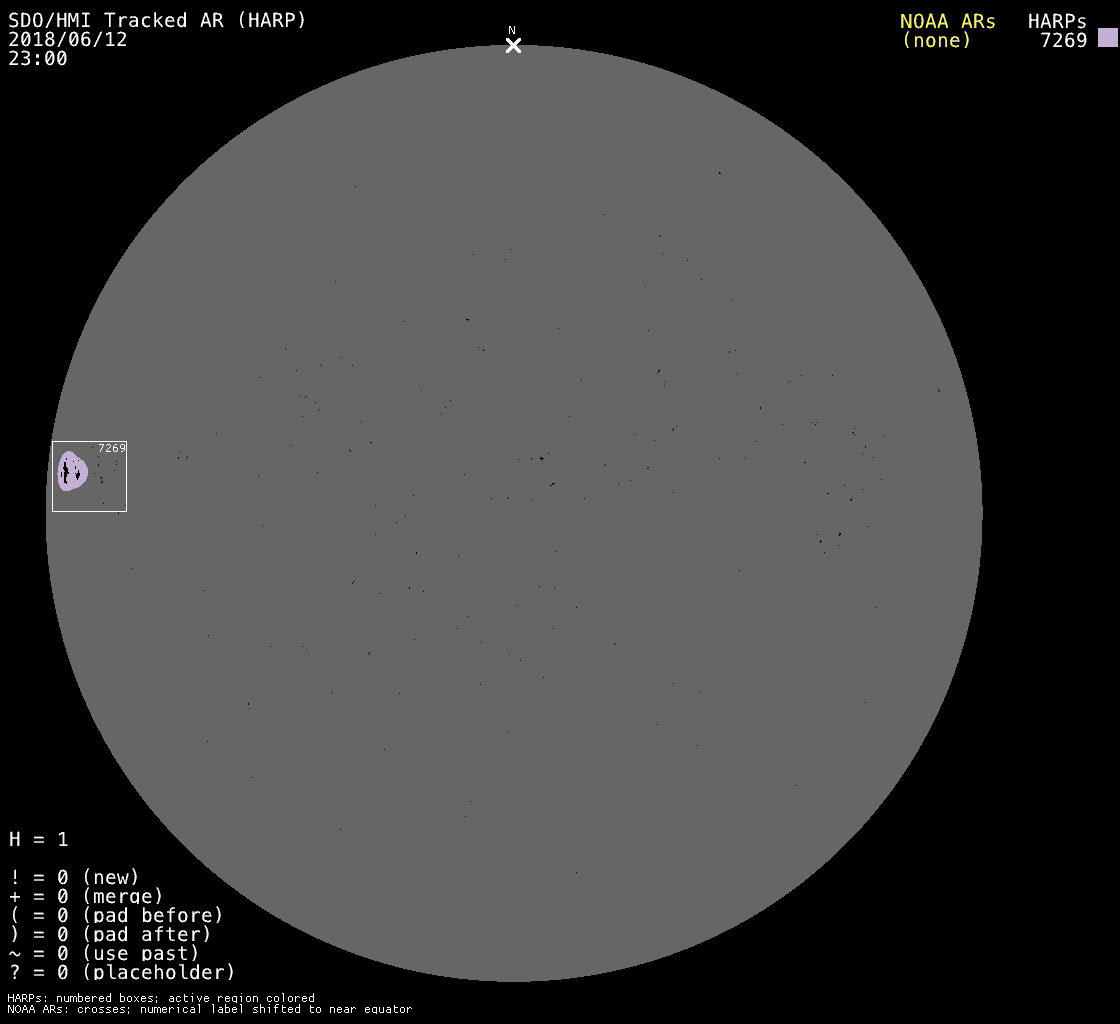The image size is (1120, 1024).
Task: Click the SDO/HMI Tracked AR (HARP) title
Action: coord(157,20)
